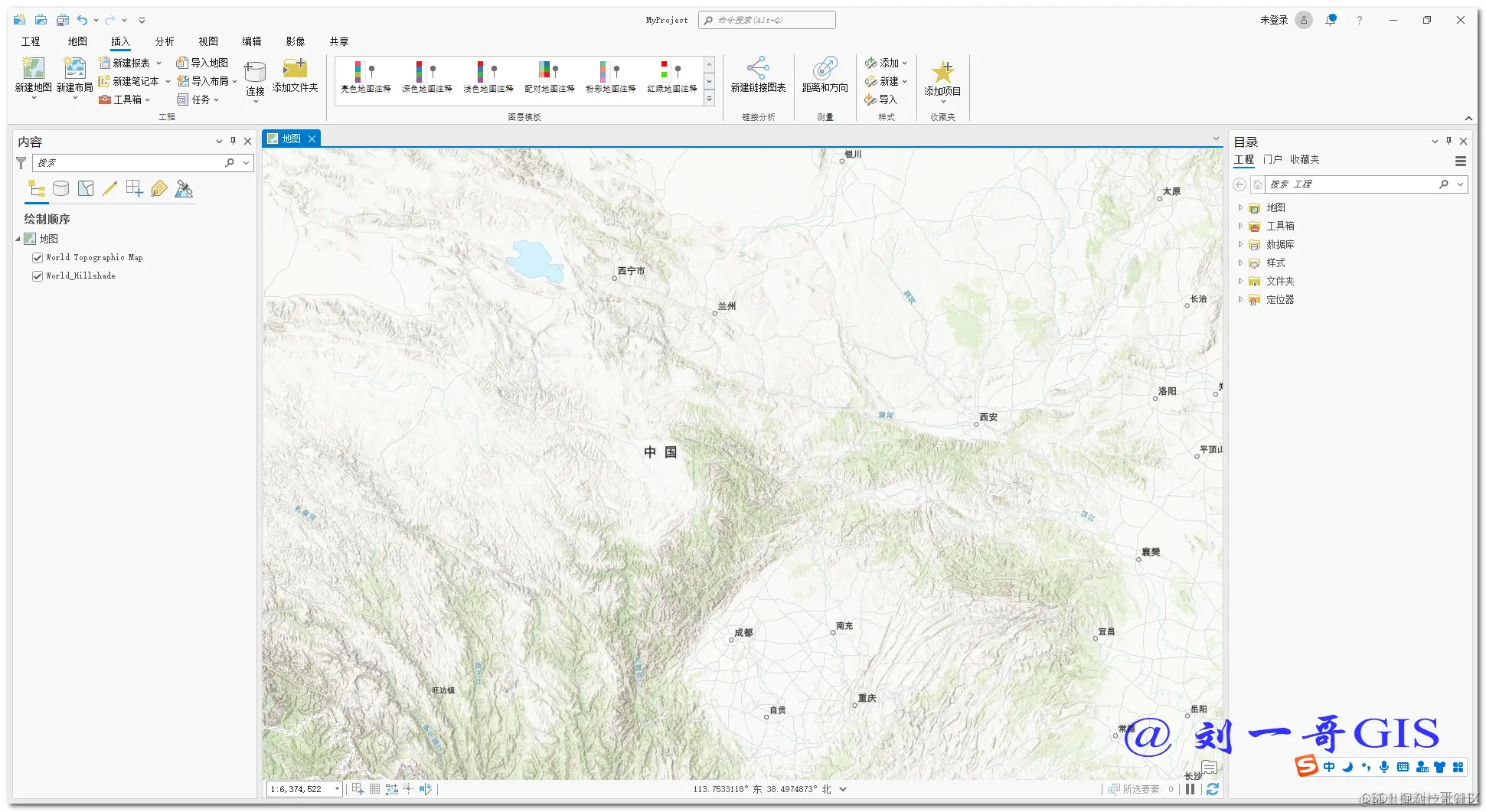Switch to List By Data Source view
1486x812 pixels.
click(x=61, y=188)
